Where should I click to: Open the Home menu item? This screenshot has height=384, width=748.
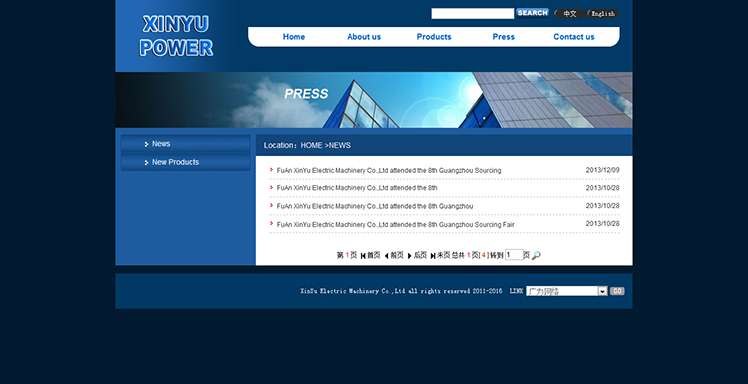coord(294,37)
